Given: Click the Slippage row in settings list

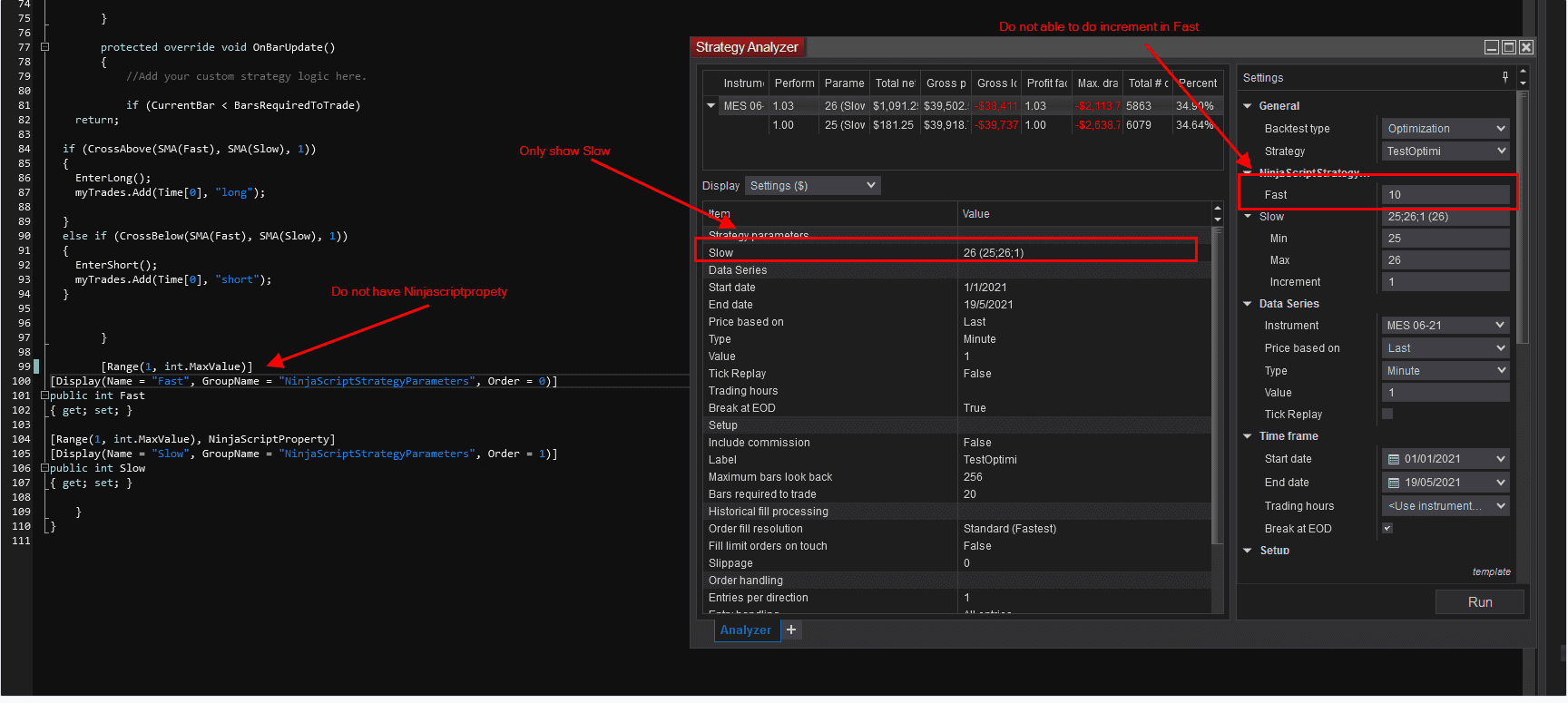Looking at the screenshot, I should [956, 563].
